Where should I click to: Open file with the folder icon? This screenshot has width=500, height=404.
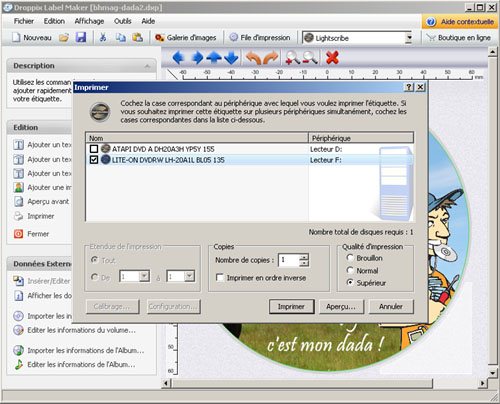coord(64,38)
